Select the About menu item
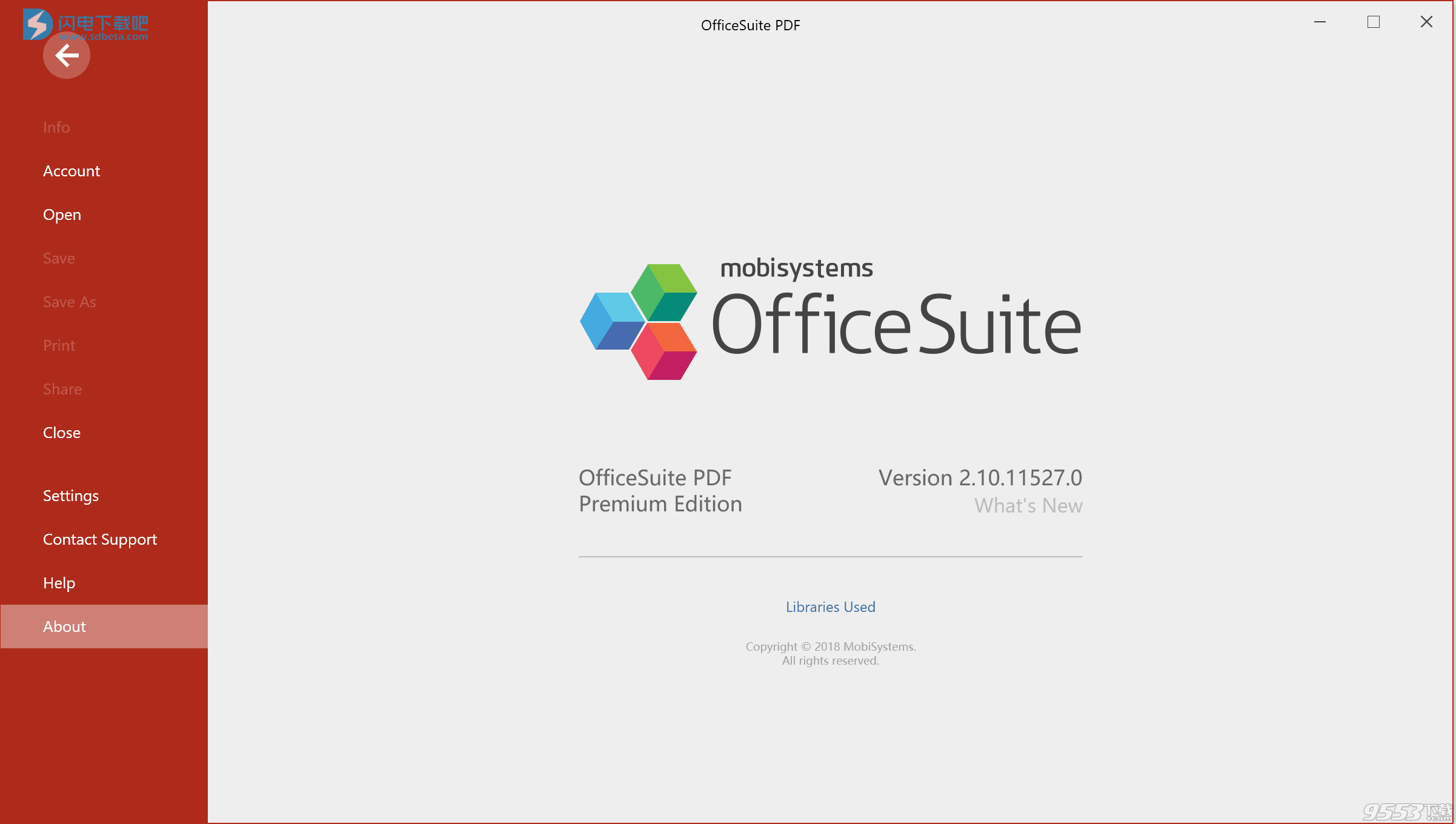 click(63, 626)
